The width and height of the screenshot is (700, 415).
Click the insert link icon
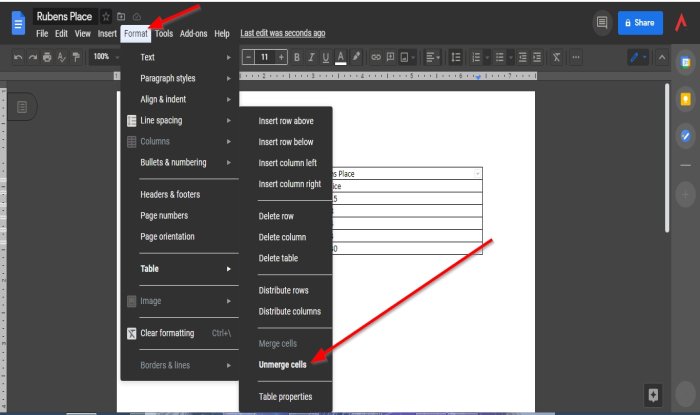[x=376, y=57]
